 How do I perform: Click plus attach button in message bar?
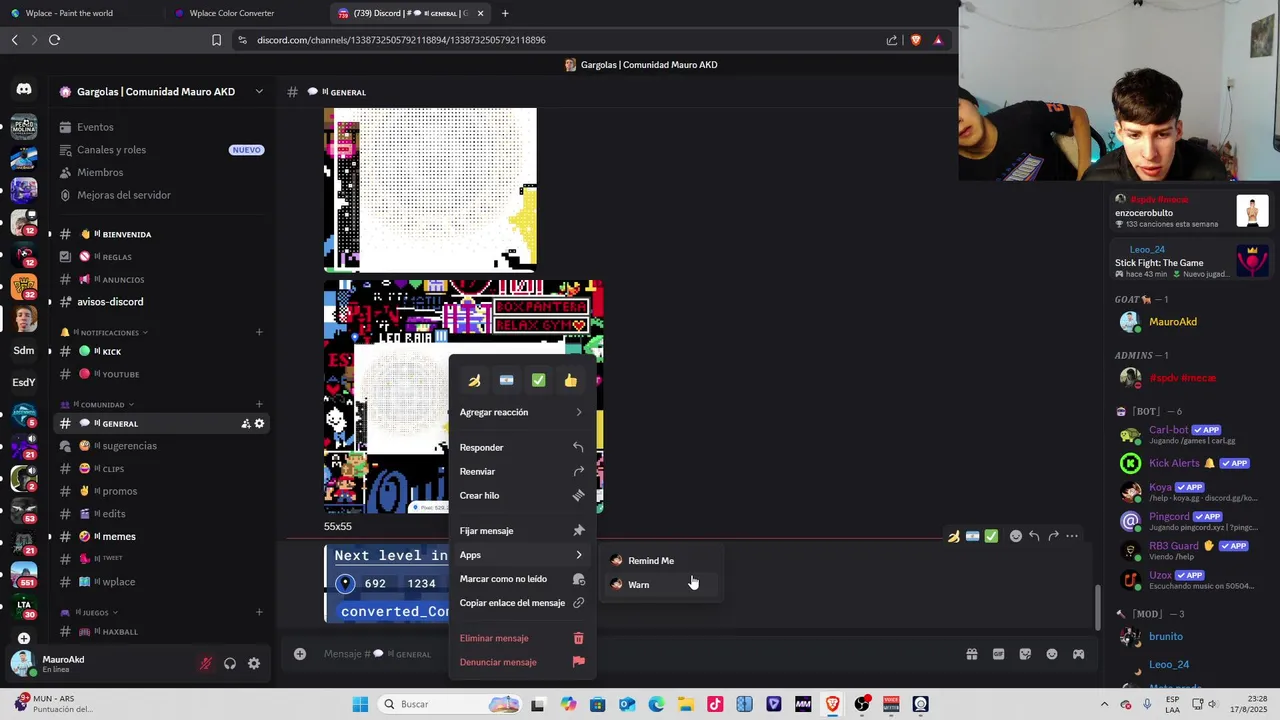coord(299,654)
